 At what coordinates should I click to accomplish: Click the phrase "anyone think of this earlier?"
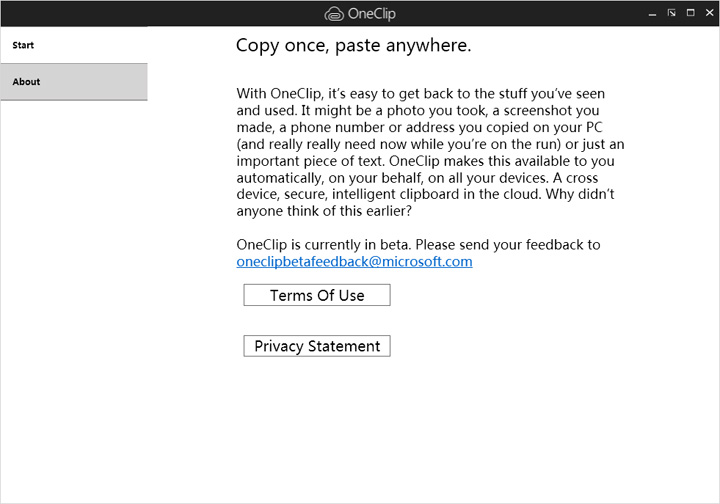[324, 211]
